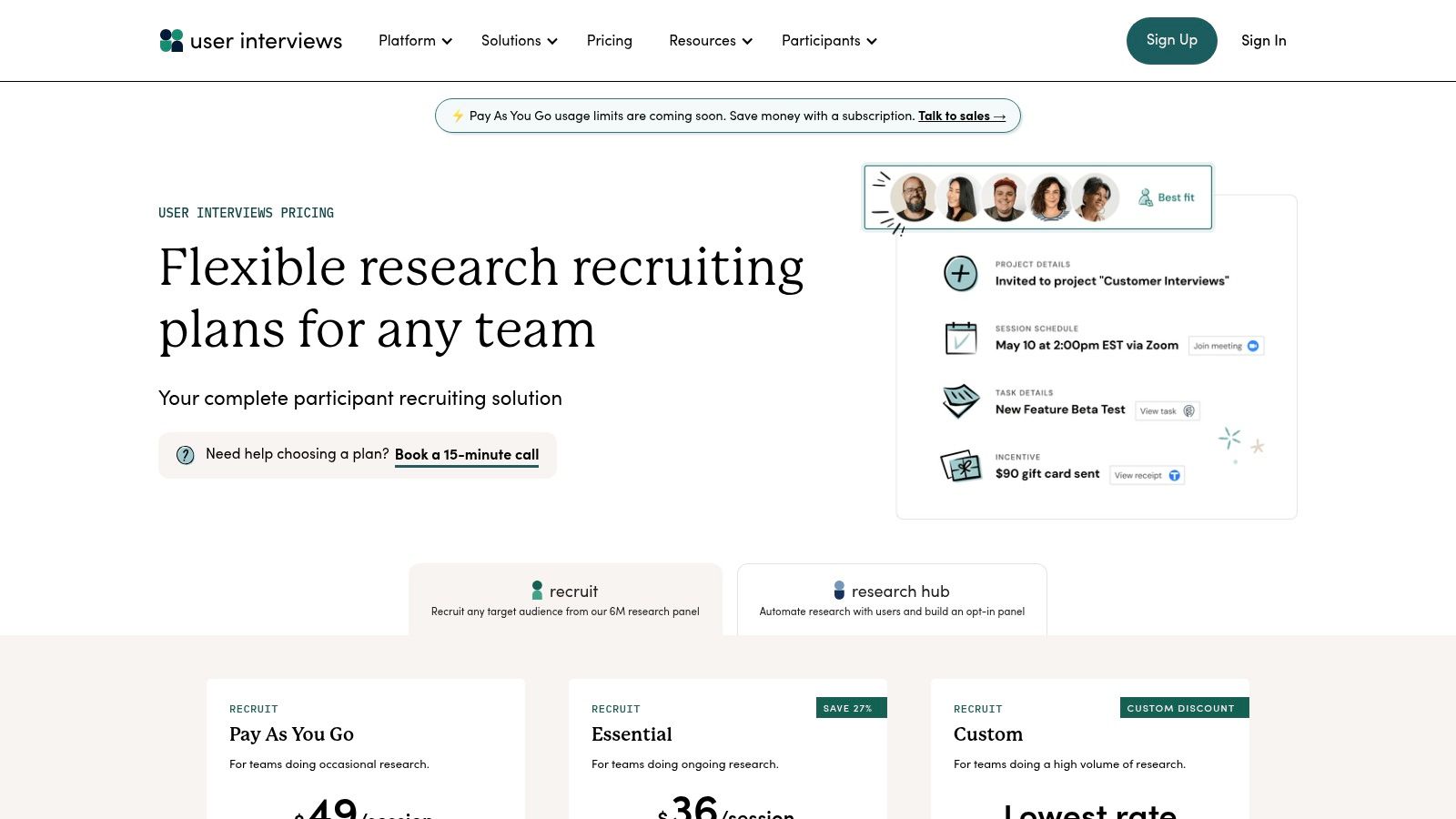
Task: Select the recruit tab
Action: coord(565,600)
